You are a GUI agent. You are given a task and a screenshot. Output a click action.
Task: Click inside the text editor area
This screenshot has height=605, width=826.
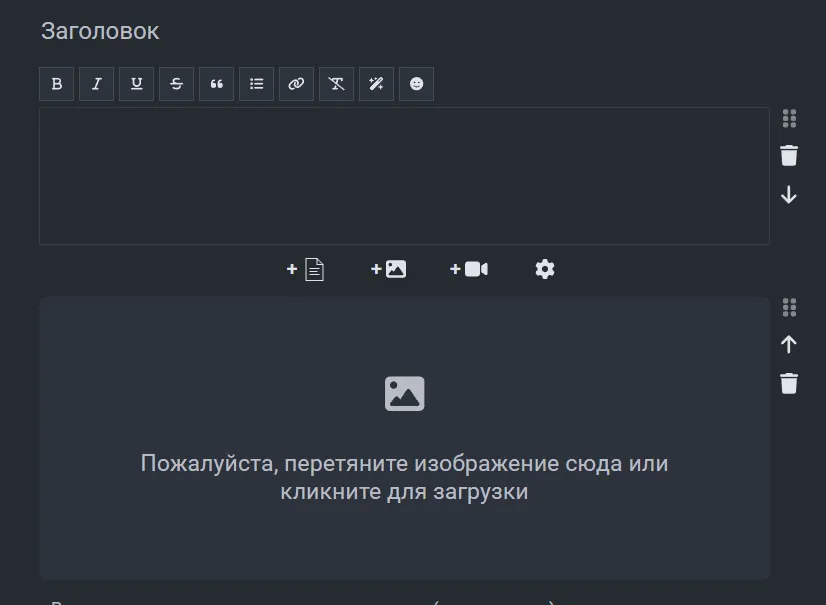404,176
